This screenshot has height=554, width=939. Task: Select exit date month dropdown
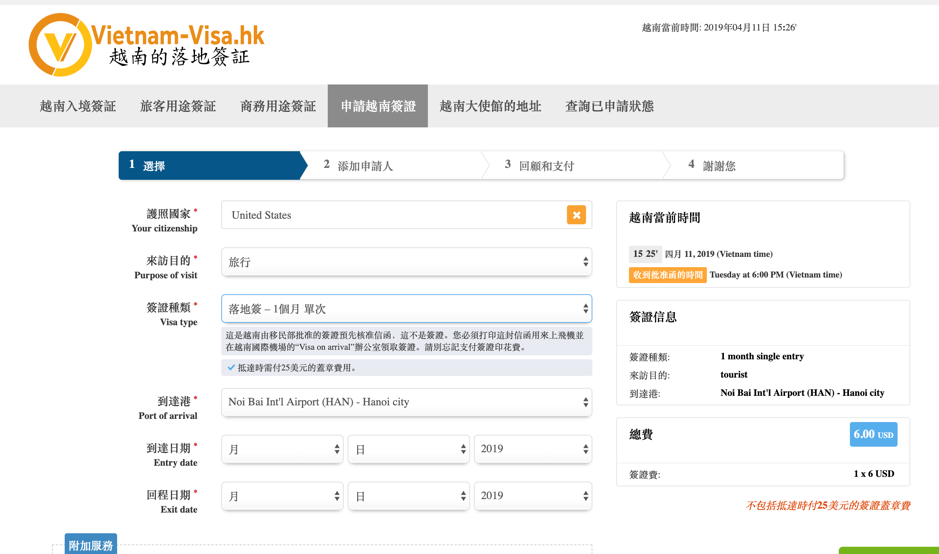click(x=282, y=496)
